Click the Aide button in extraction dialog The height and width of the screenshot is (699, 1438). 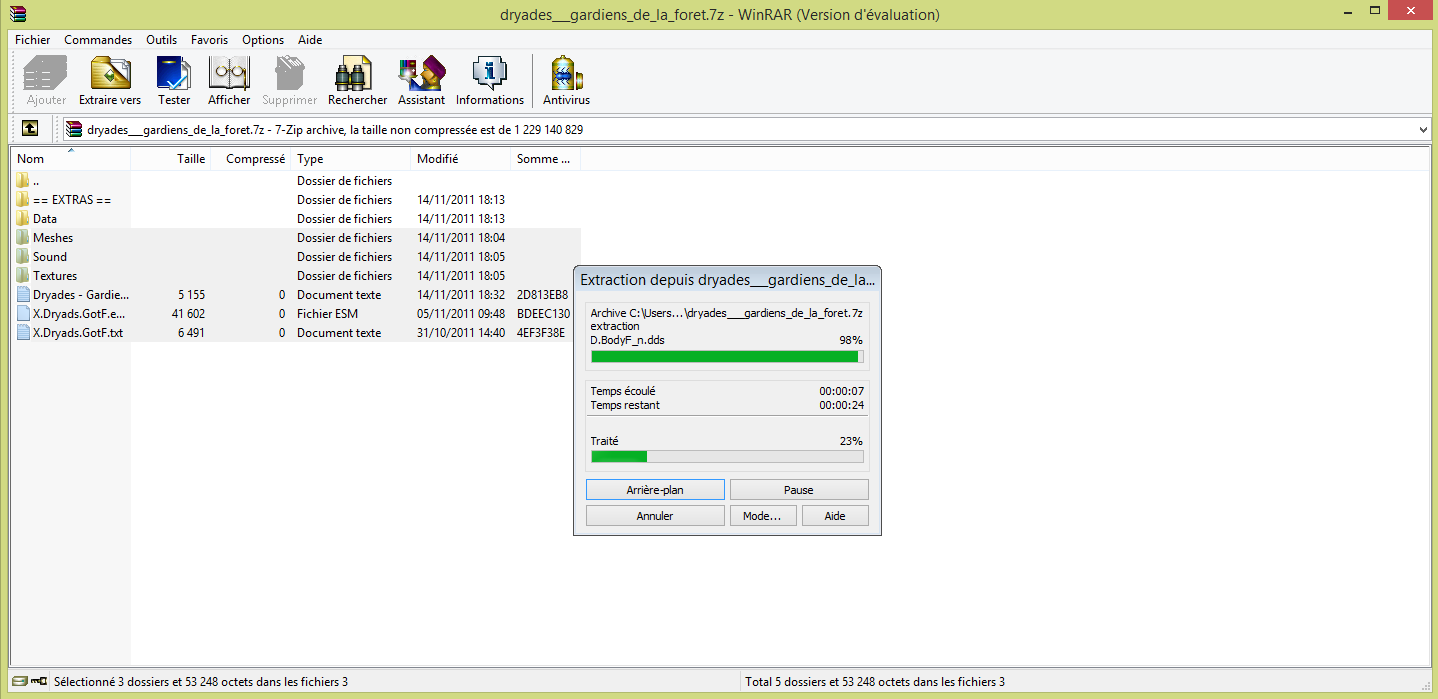coord(835,516)
